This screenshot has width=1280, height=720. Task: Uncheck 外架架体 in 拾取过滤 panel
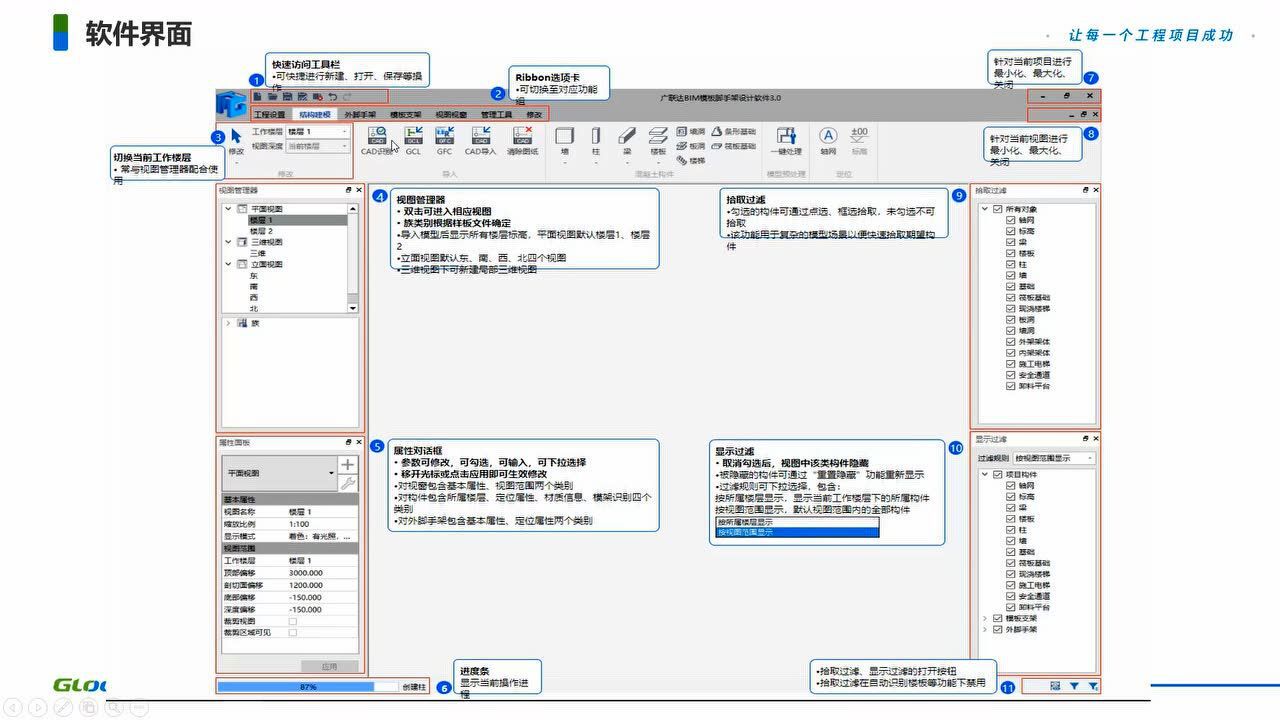tap(1011, 342)
